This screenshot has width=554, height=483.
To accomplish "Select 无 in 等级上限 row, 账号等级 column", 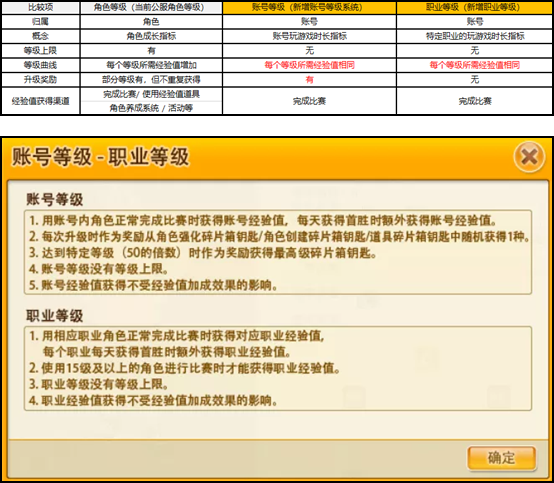I will pos(310,51).
